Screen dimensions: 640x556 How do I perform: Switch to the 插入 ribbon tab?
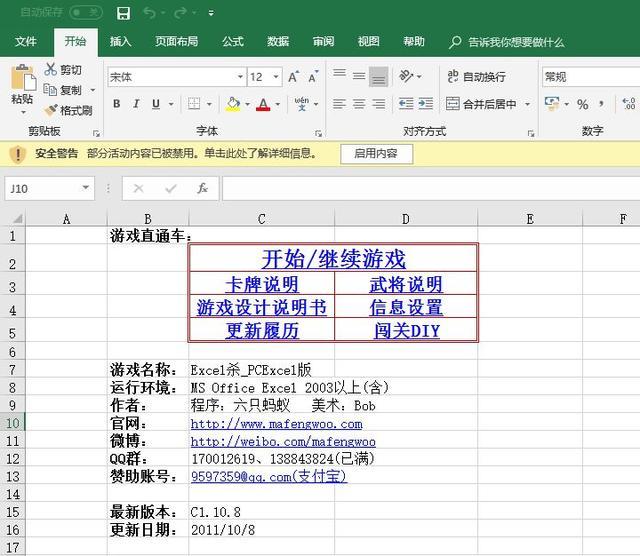(x=120, y=41)
